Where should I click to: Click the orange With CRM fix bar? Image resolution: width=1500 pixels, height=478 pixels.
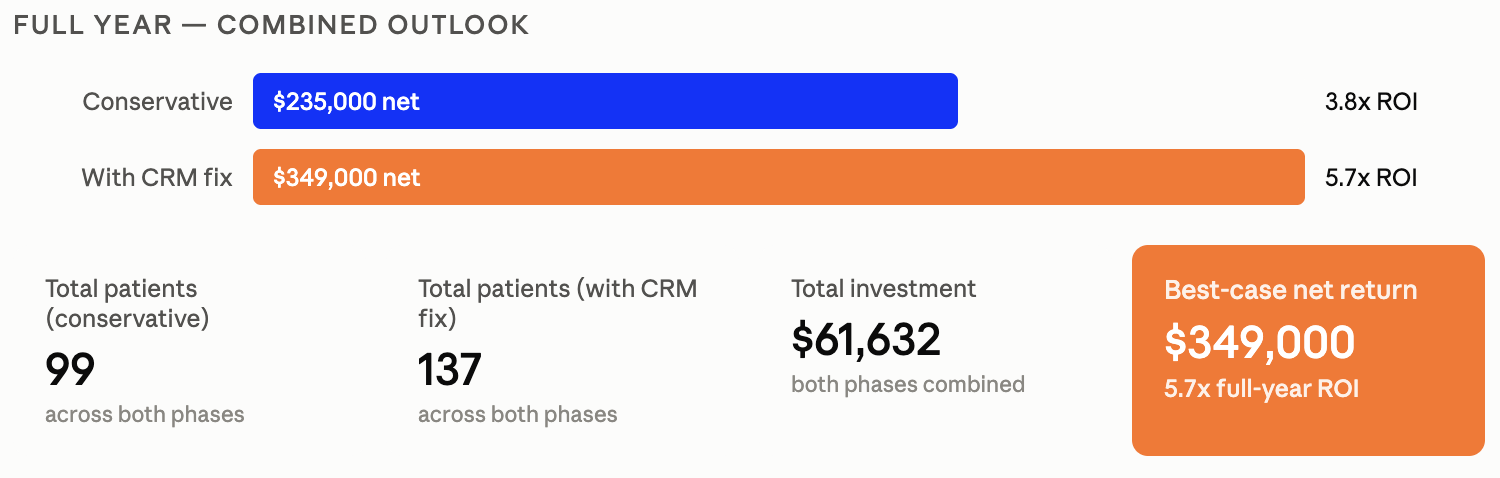coord(779,177)
